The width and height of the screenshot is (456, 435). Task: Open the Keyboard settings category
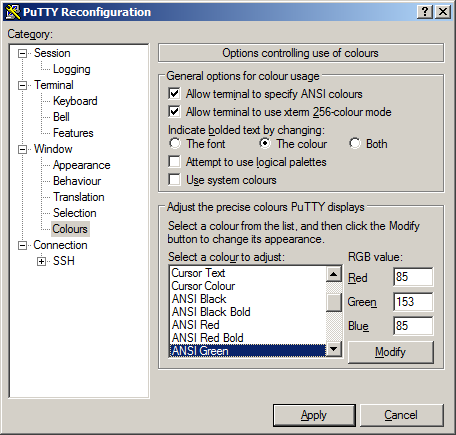pos(75,101)
